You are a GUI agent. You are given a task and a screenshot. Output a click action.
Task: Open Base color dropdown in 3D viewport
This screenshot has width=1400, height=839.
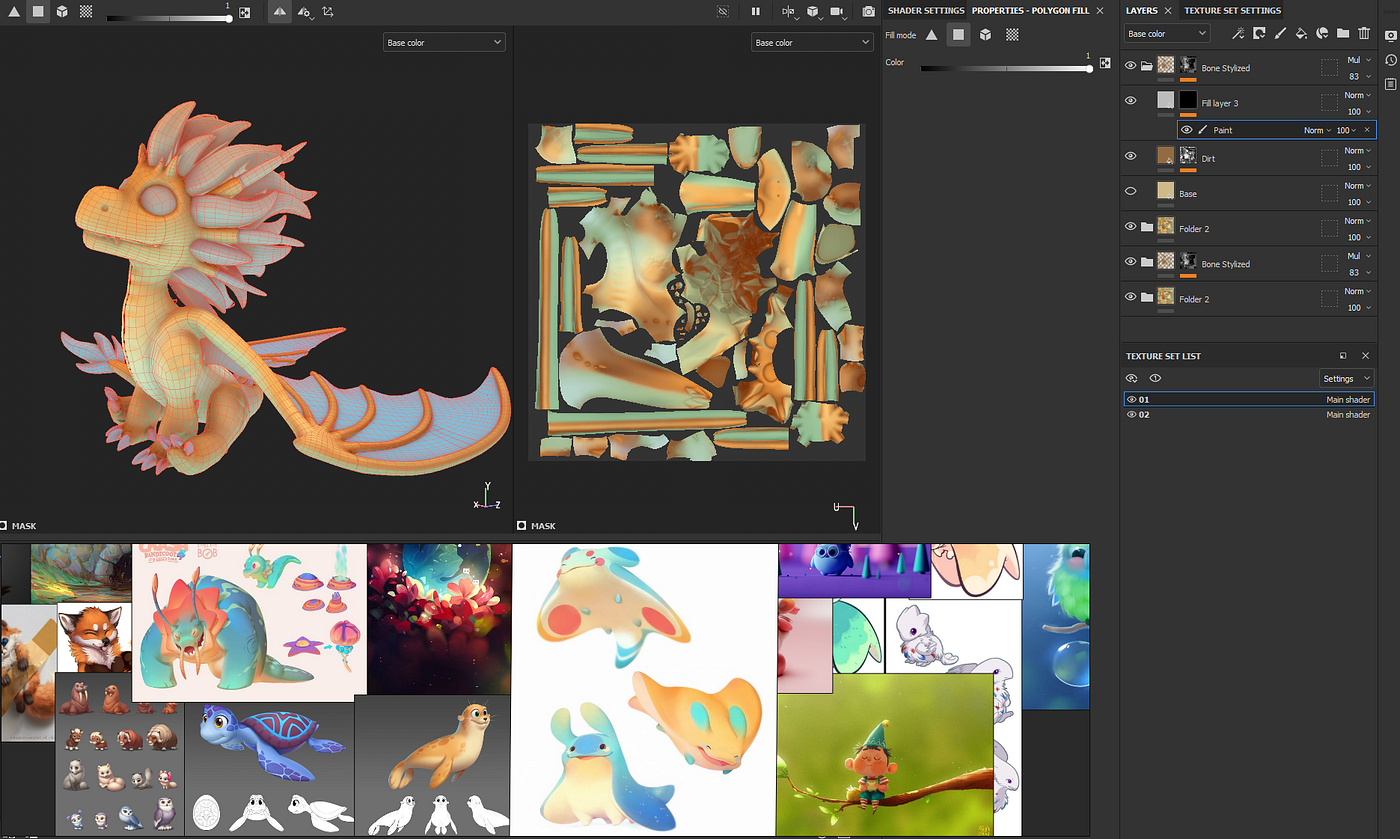tap(444, 42)
